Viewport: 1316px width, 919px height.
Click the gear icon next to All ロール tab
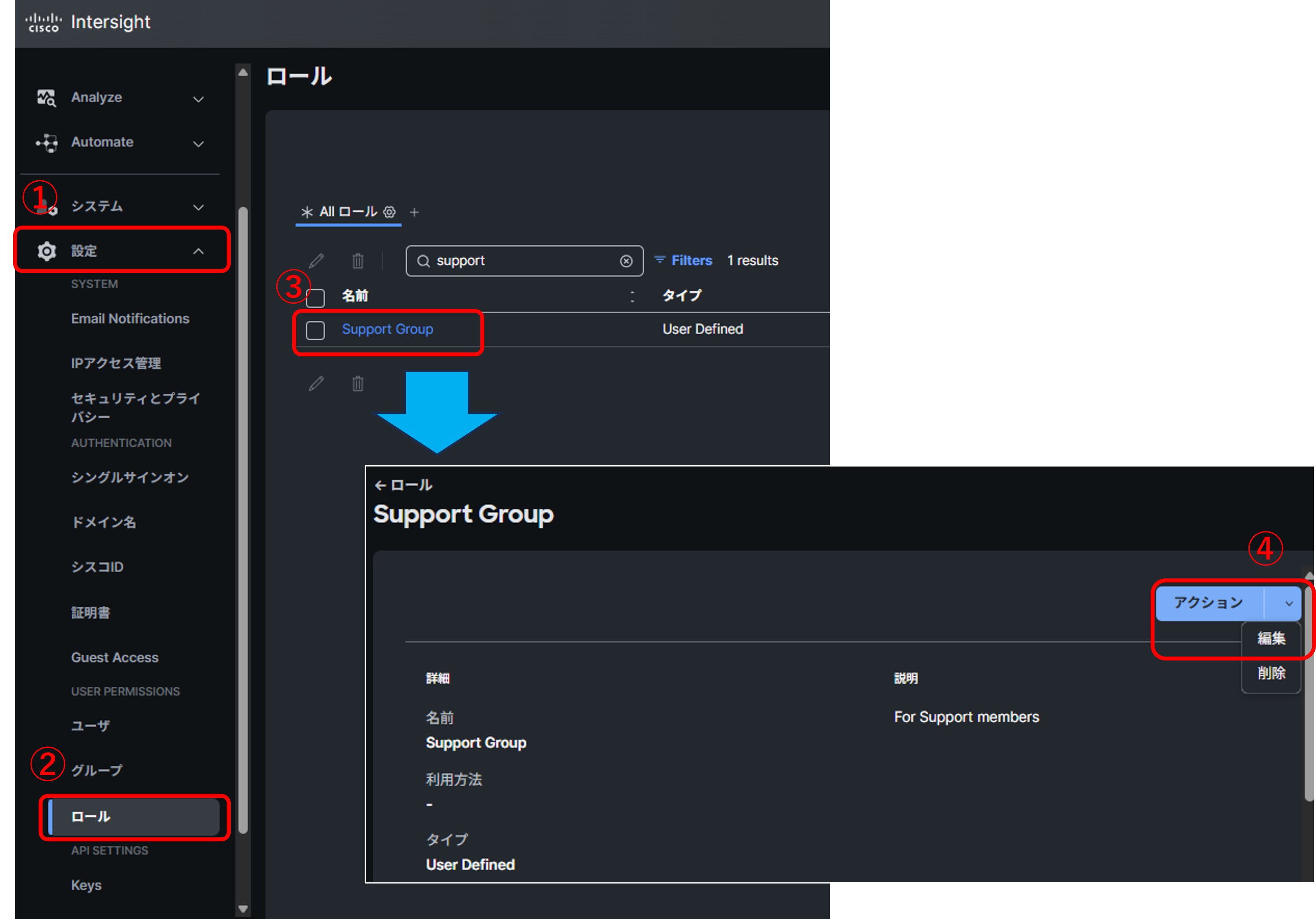click(x=389, y=212)
